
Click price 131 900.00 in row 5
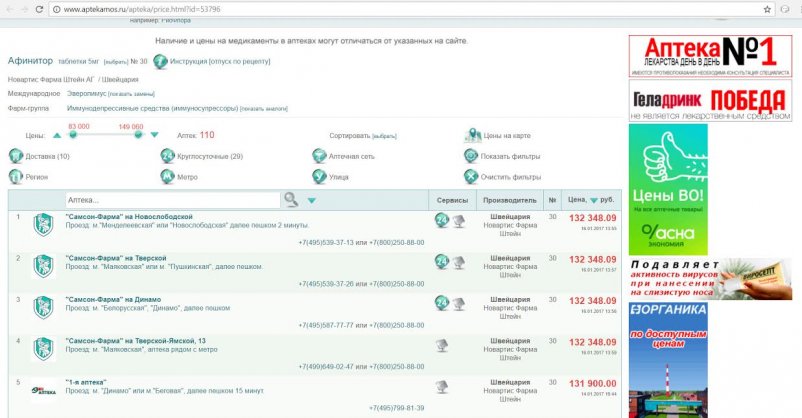click(x=592, y=383)
